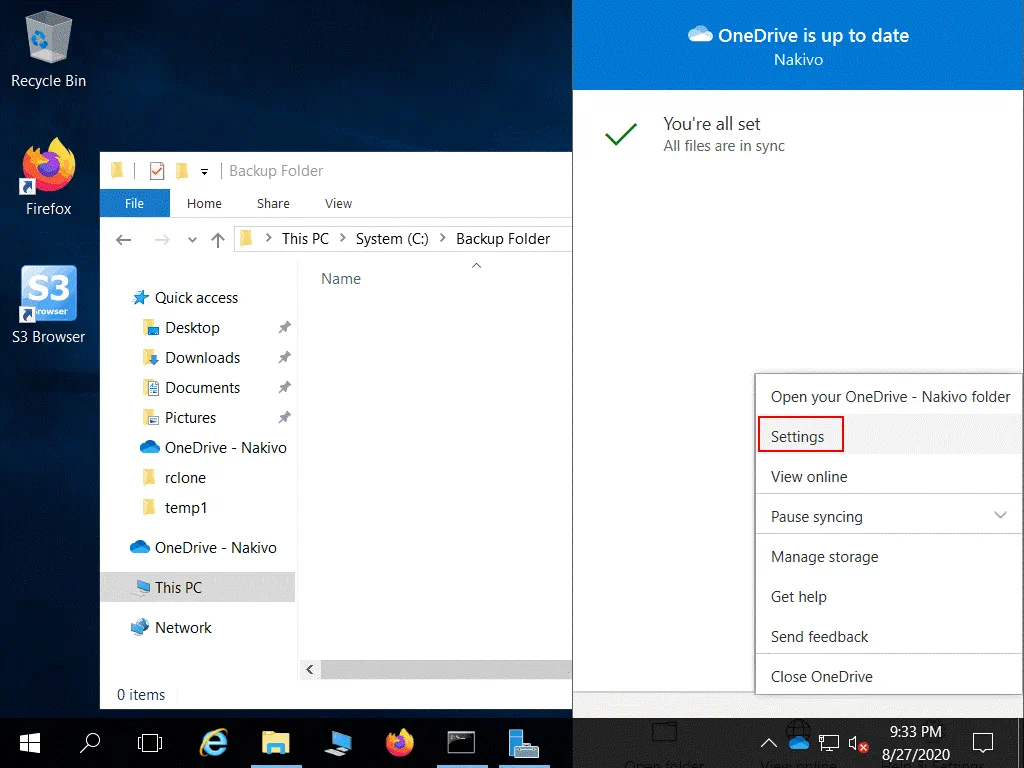The width and height of the screenshot is (1024, 768).
Task: Expand the Pause syncing submenu
Action: point(1000,516)
